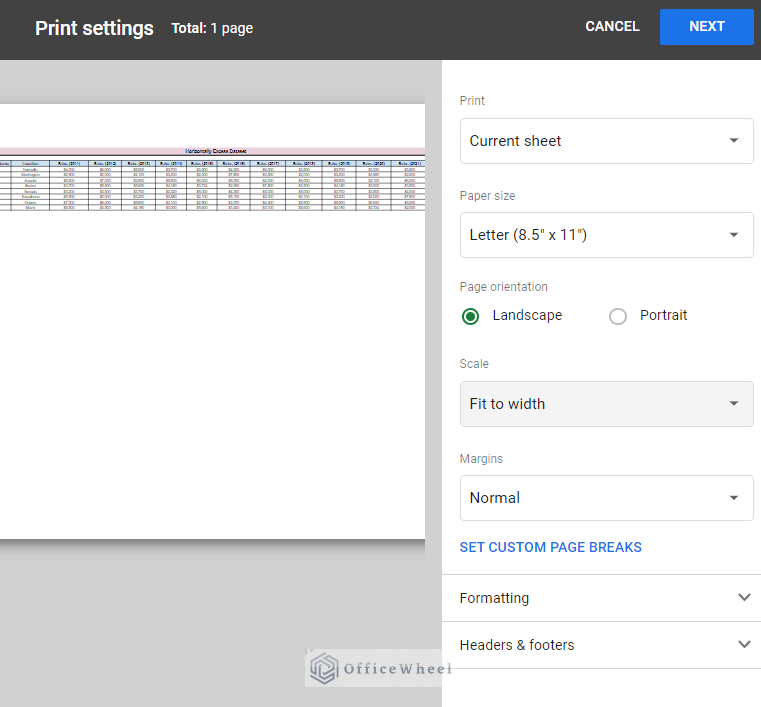Click the blue NEXT button

coord(706,27)
